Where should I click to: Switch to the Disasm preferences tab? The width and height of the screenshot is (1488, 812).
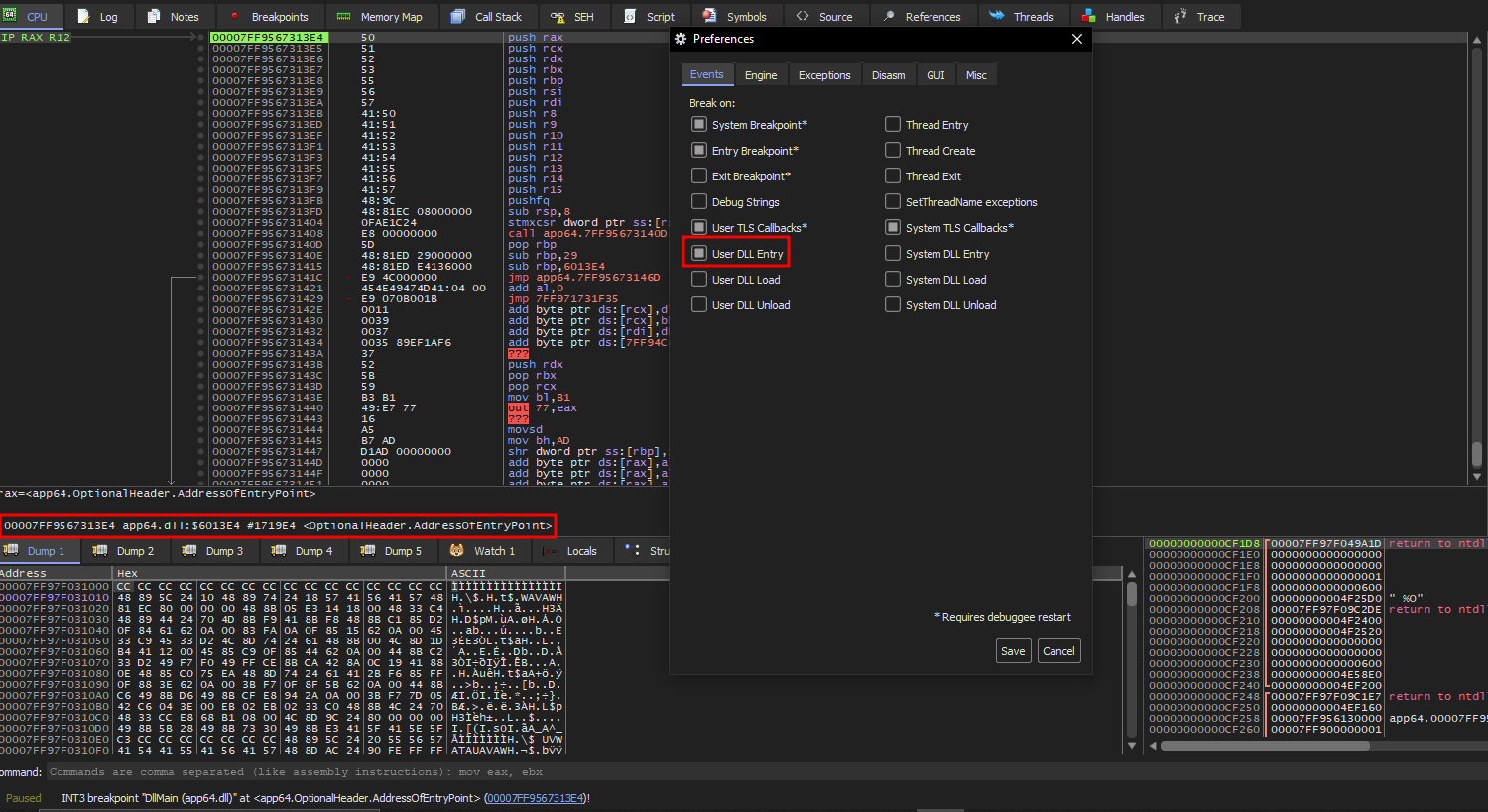pos(888,74)
